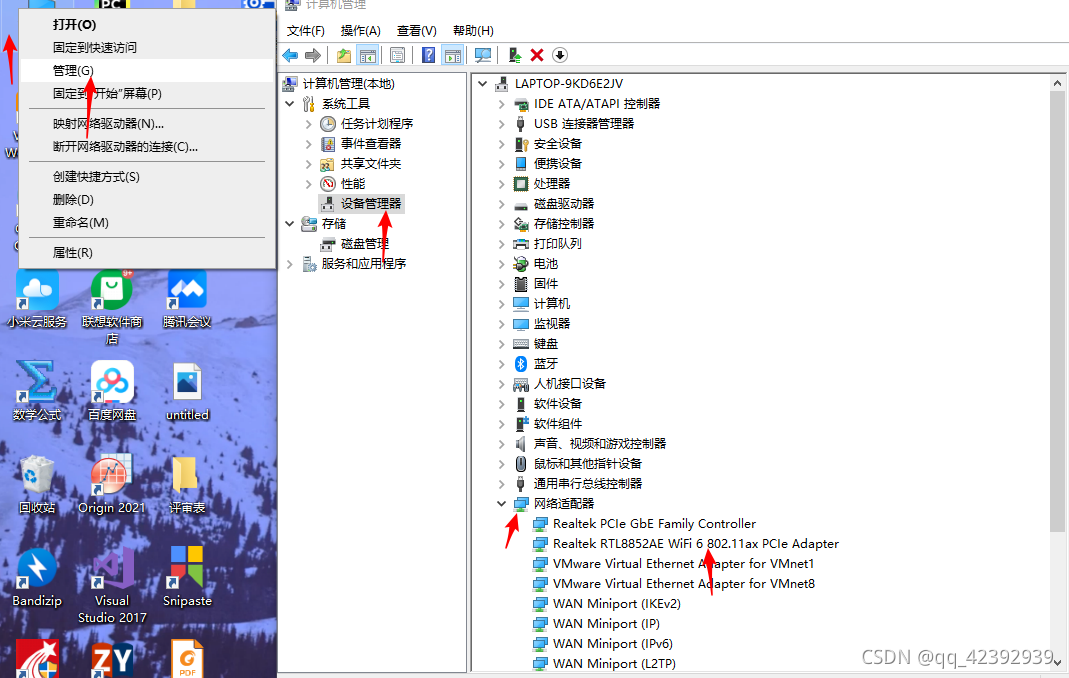Screen dimensions: 1069x678
Task: Select Bandizip desktop icon
Action: (x=37, y=578)
